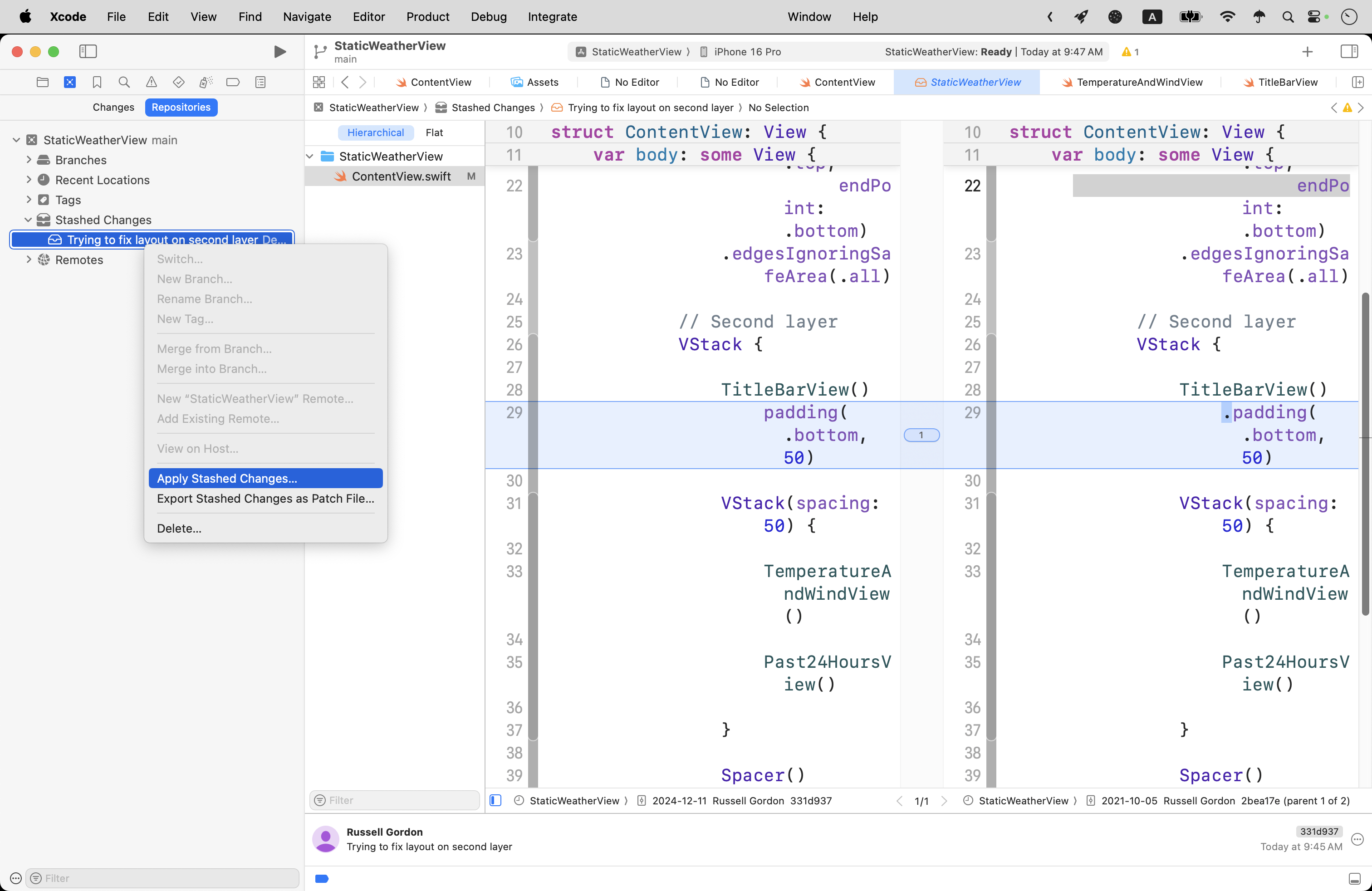Click the related items grid icon
This screenshot has height=891, width=1372.
[319, 83]
